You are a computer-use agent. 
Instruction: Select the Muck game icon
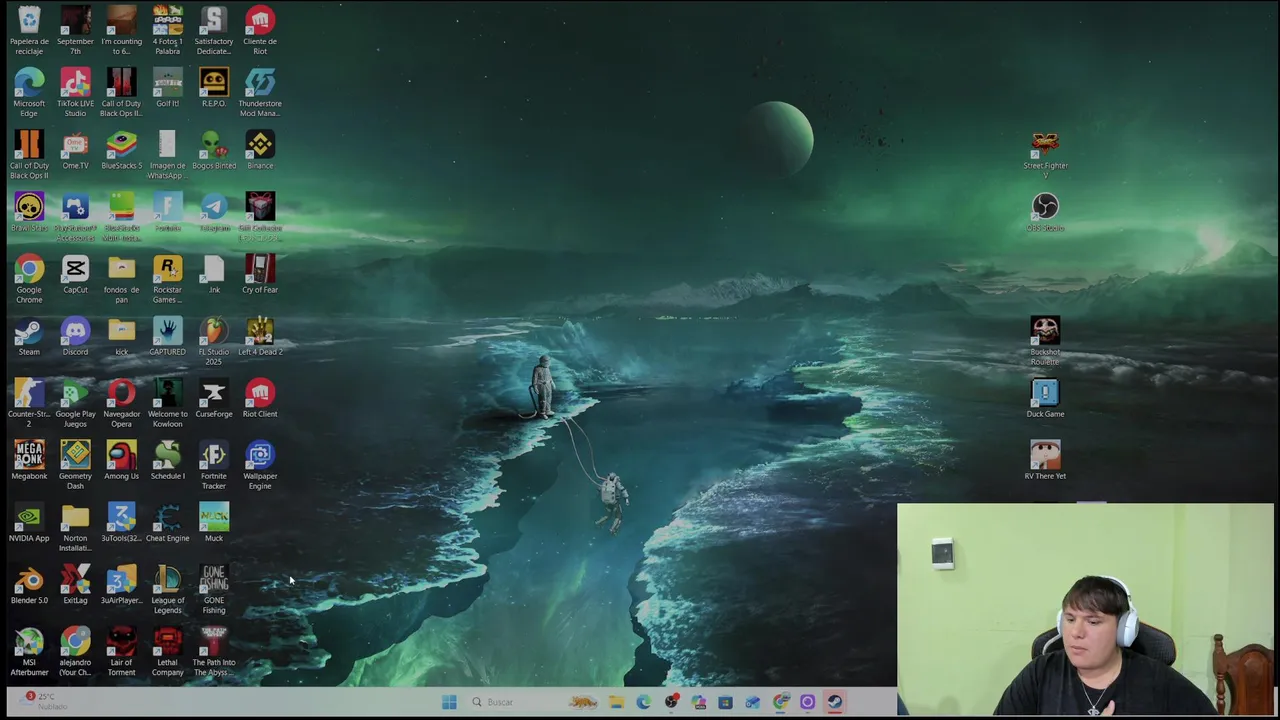[x=213, y=522]
